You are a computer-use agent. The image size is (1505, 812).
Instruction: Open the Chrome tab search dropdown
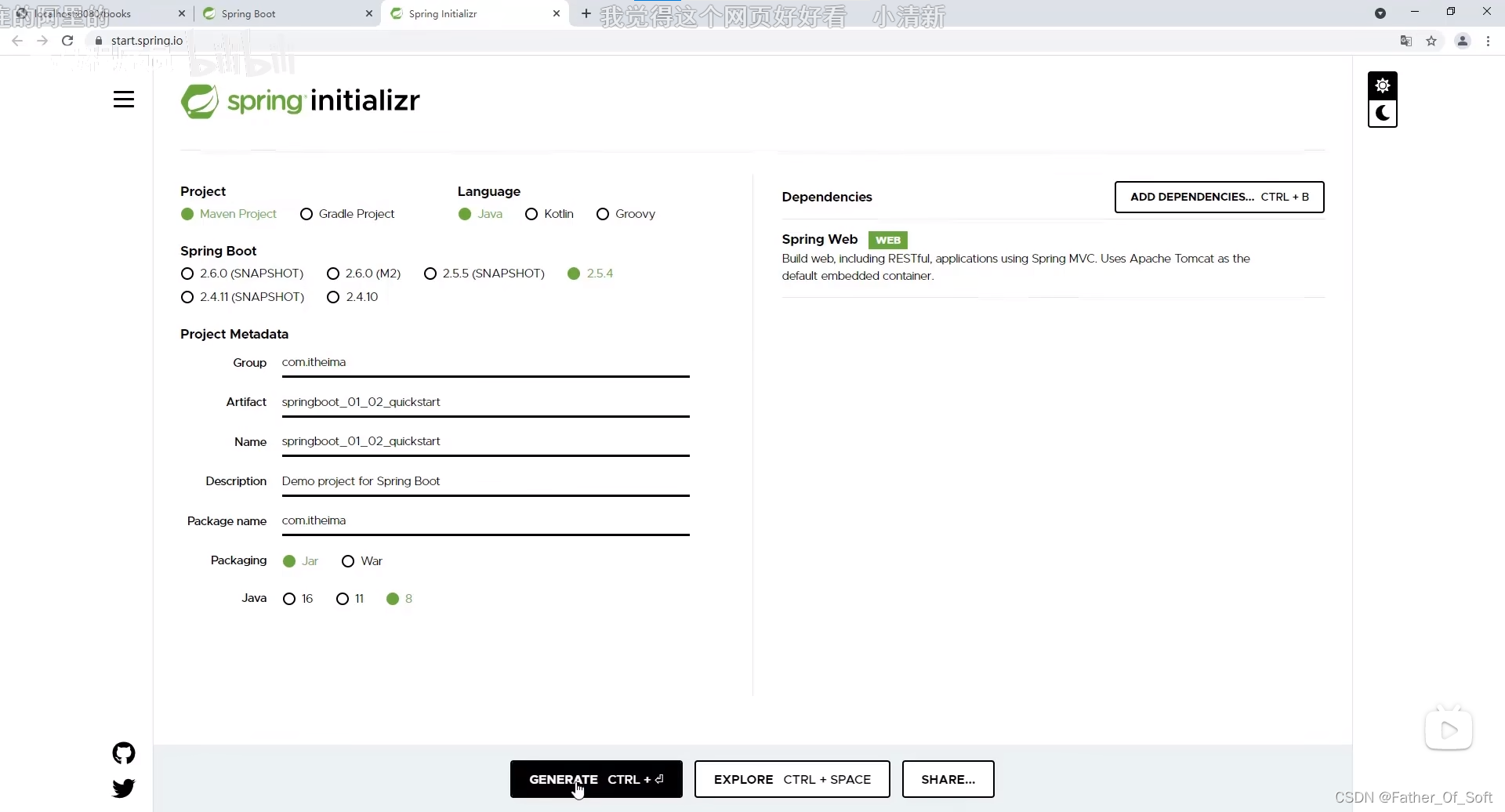coord(1380,13)
